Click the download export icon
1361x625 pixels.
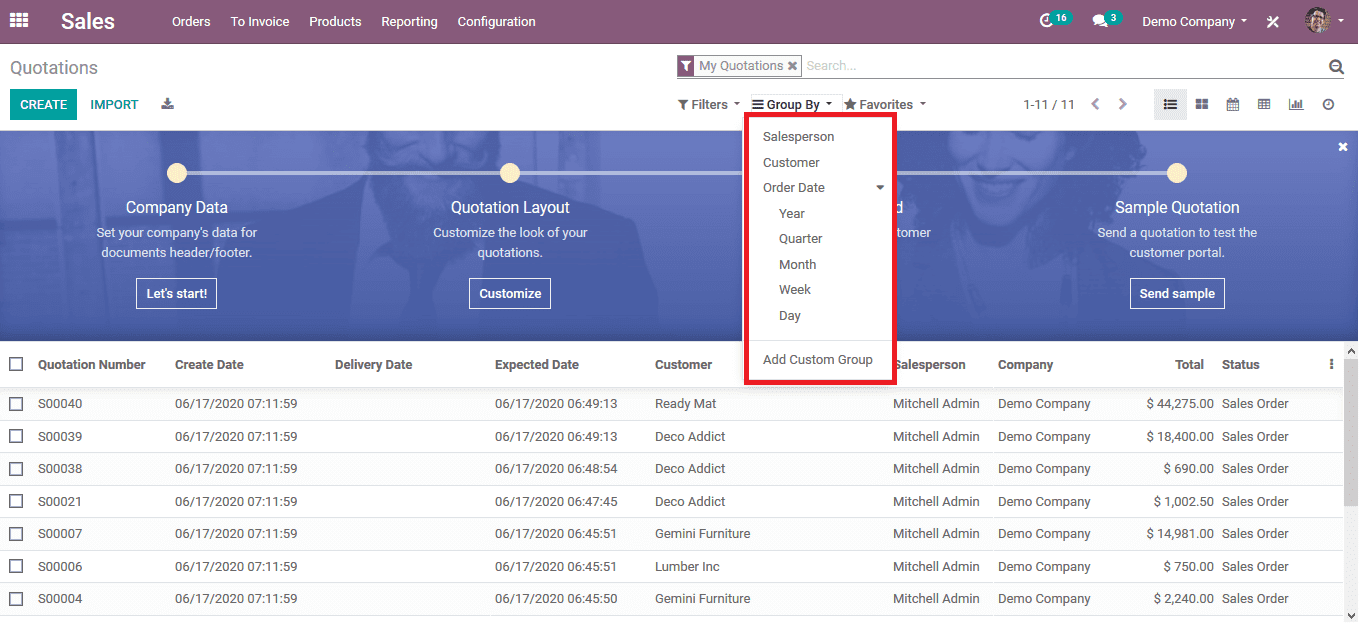[x=168, y=104]
